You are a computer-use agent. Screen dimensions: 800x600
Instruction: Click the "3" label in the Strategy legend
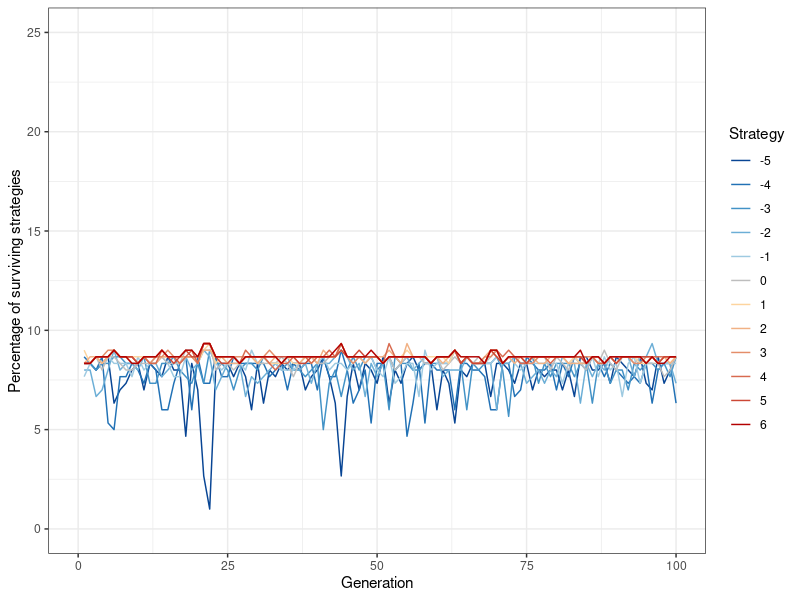click(x=763, y=353)
